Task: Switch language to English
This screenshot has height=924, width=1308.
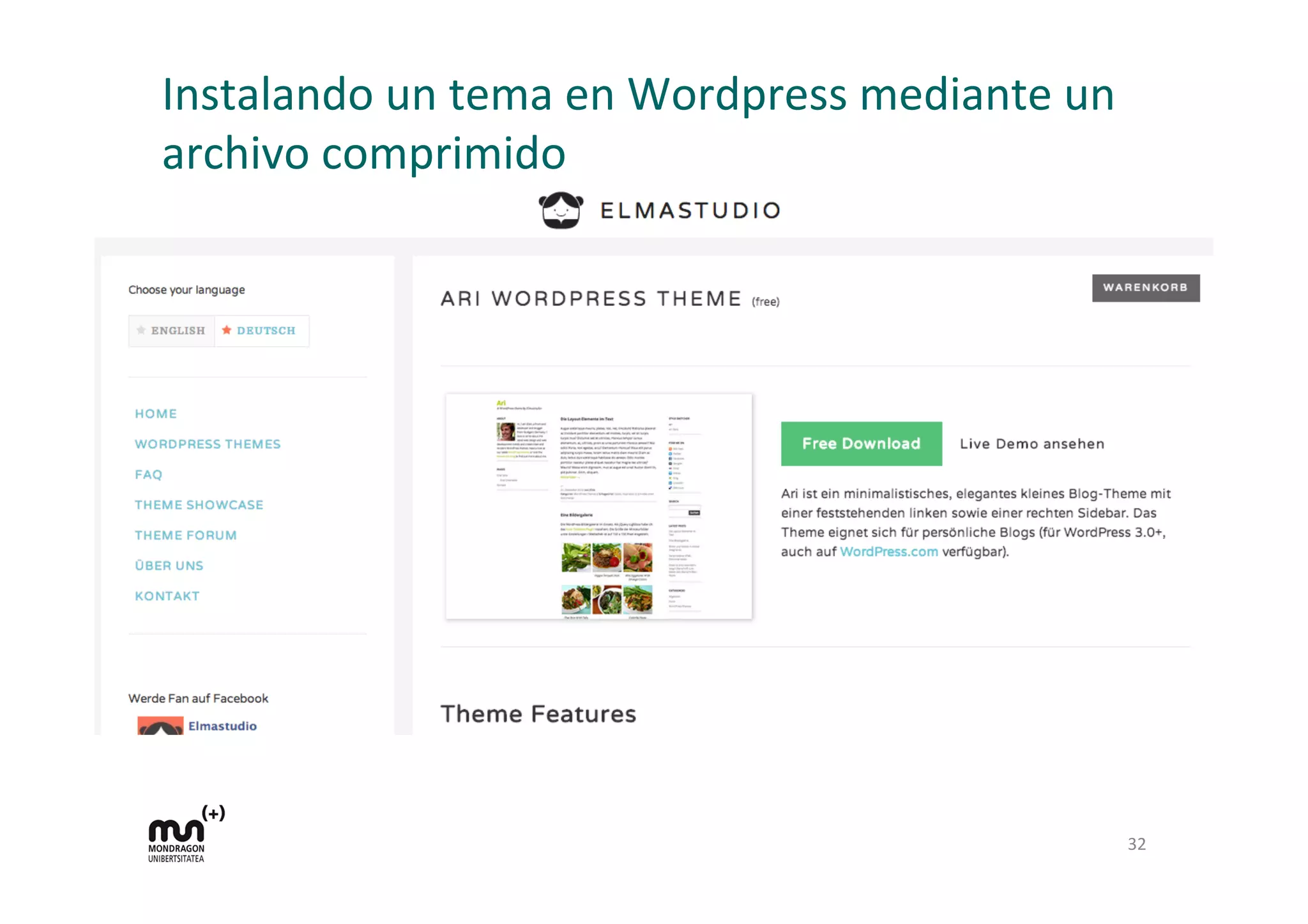Action: [x=171, y=331]
